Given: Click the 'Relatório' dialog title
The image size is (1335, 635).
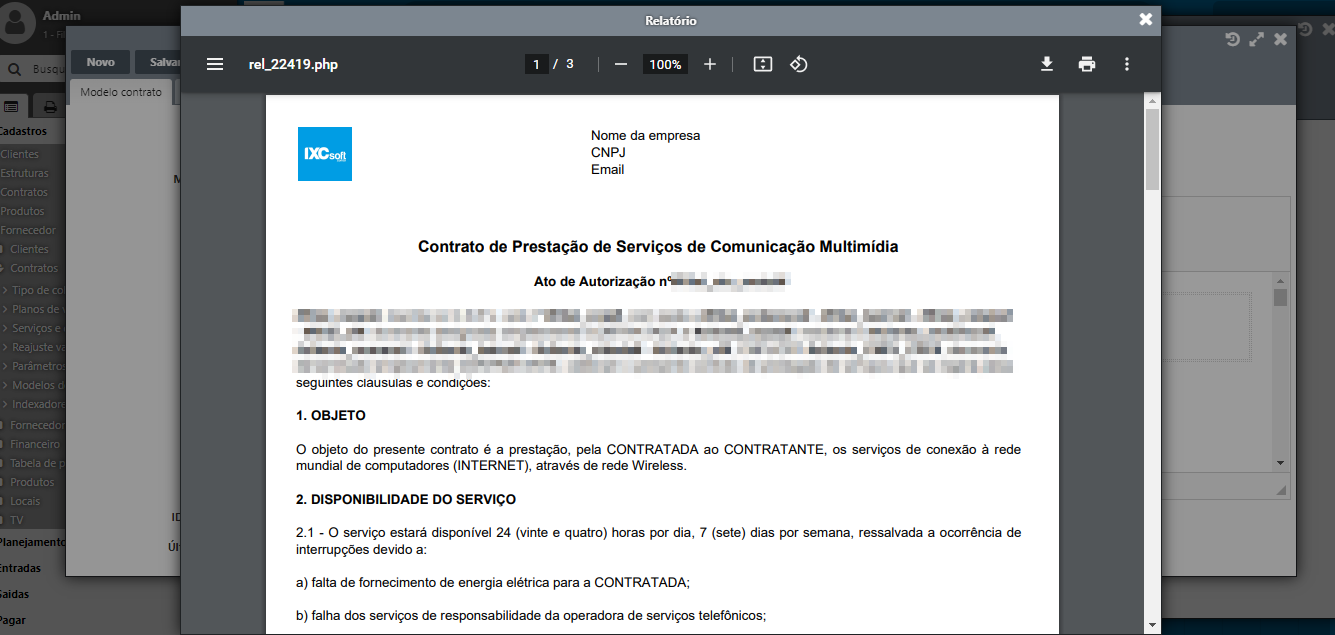Looking at the screenshot, I should pyautogui.click(x=671, y=20).
